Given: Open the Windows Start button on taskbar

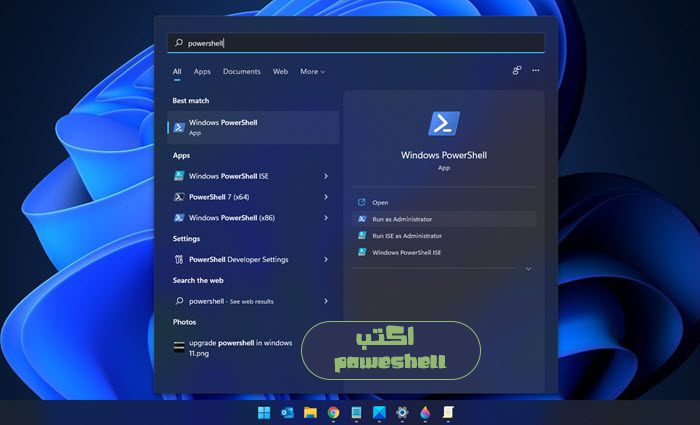Looking at the screenshot, I should pos(264,412).
